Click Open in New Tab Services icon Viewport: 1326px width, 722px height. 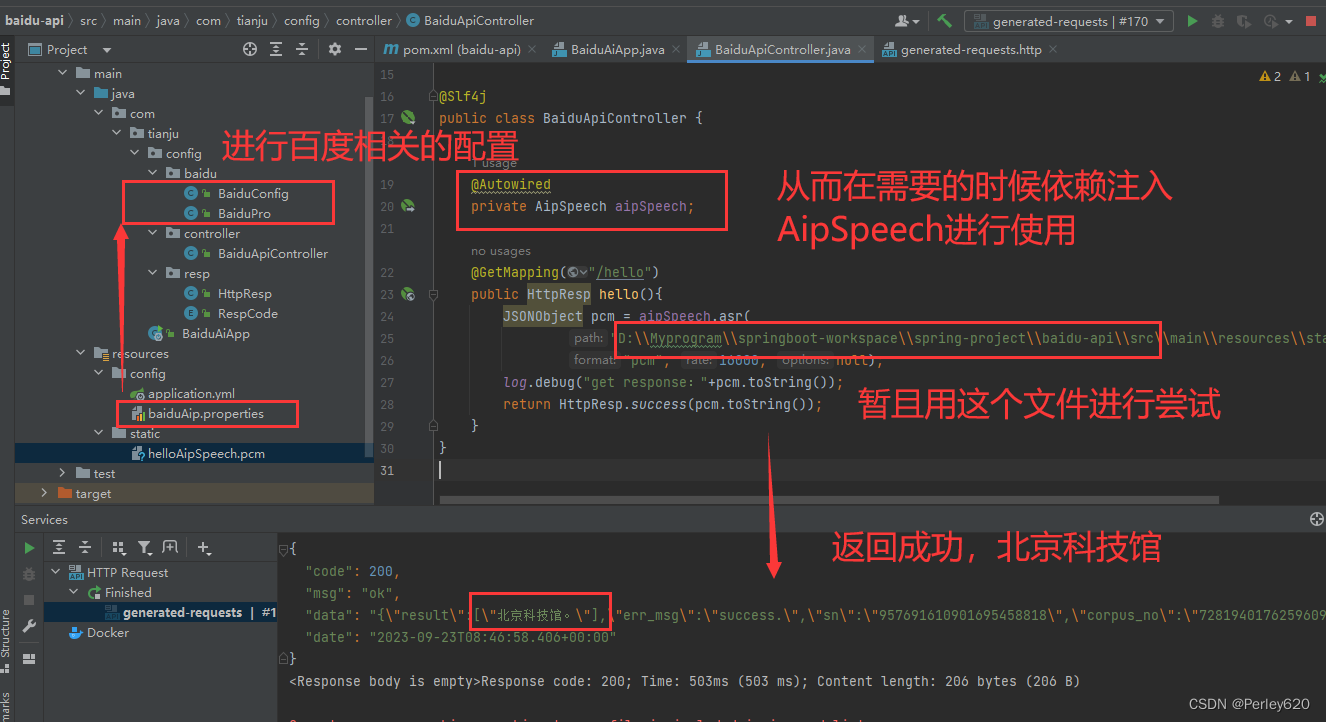pos(170,547)
